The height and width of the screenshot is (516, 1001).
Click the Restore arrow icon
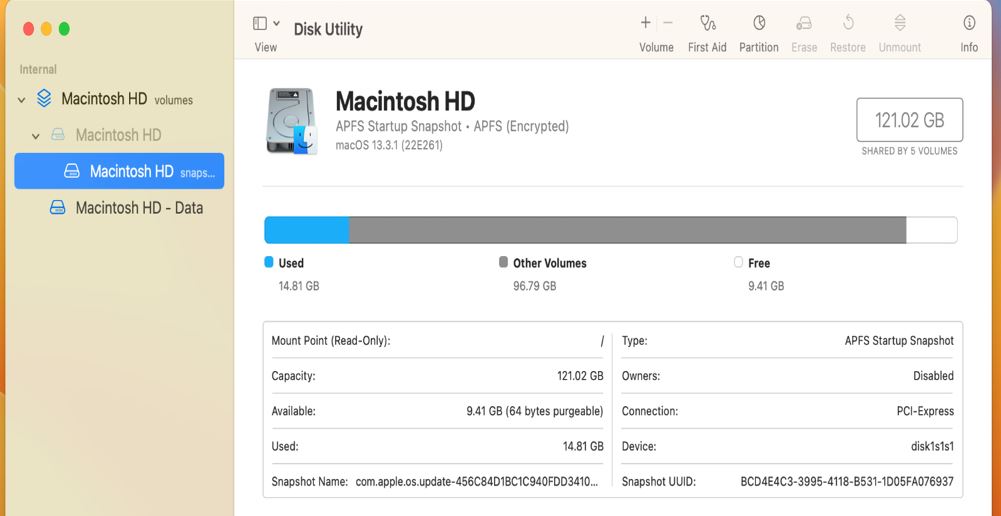848,23
